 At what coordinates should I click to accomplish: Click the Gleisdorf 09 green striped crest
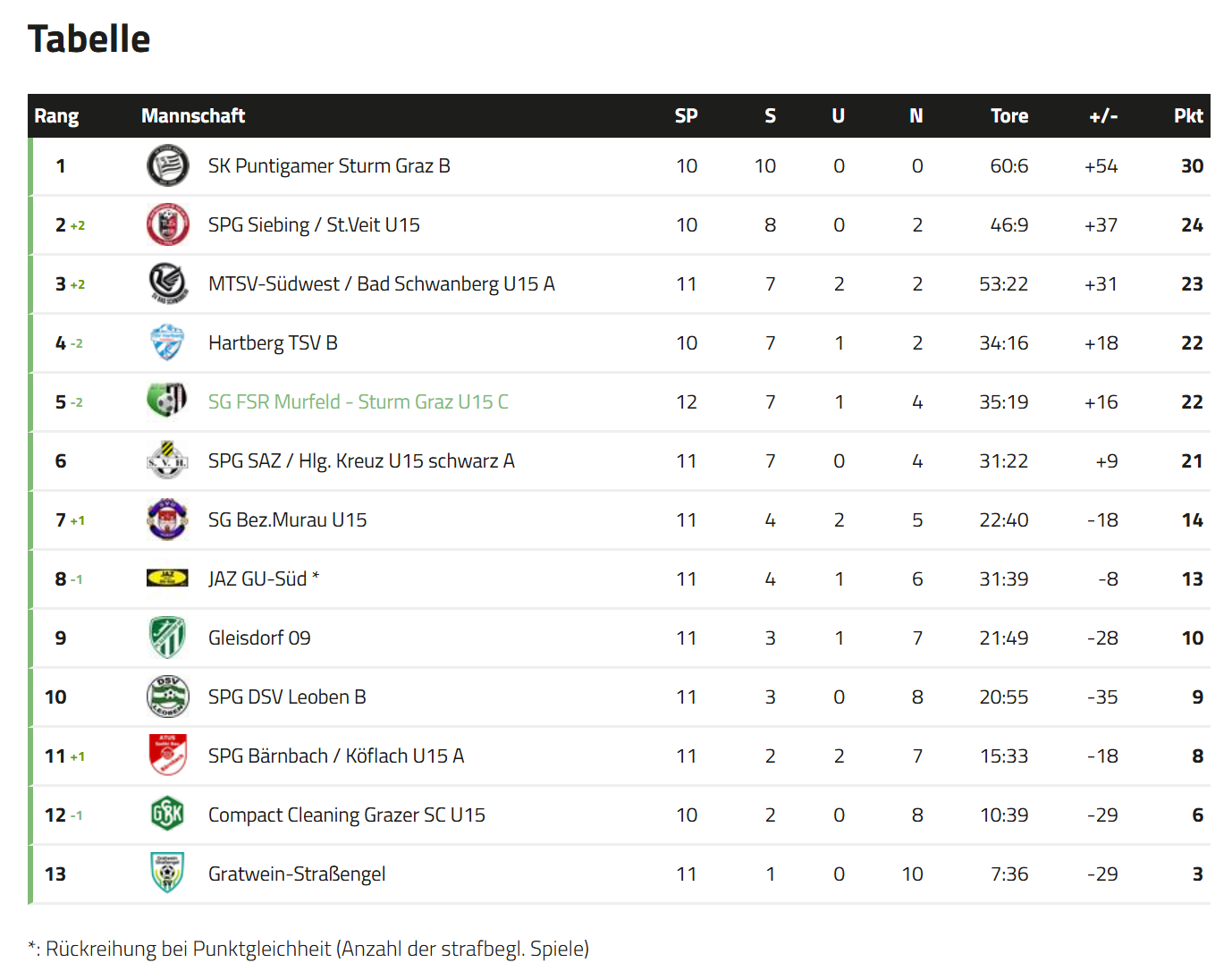167,637
